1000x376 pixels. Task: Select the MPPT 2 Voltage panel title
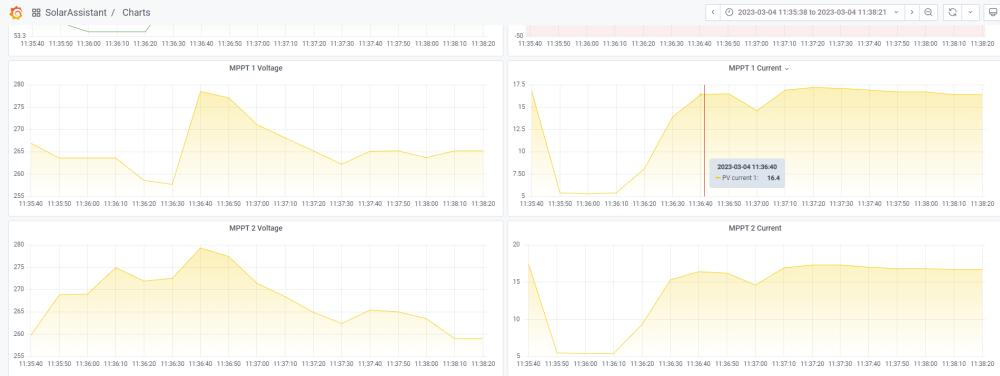pyautogui.click(x=256, y=228)
